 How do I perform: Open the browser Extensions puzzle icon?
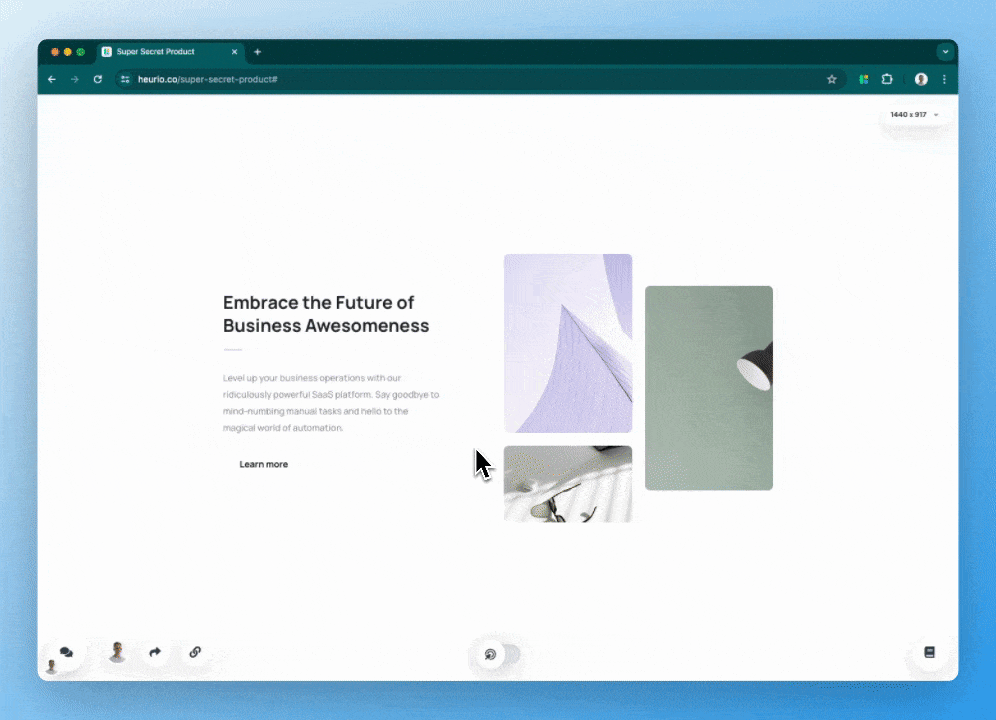[x=887, y=79]
